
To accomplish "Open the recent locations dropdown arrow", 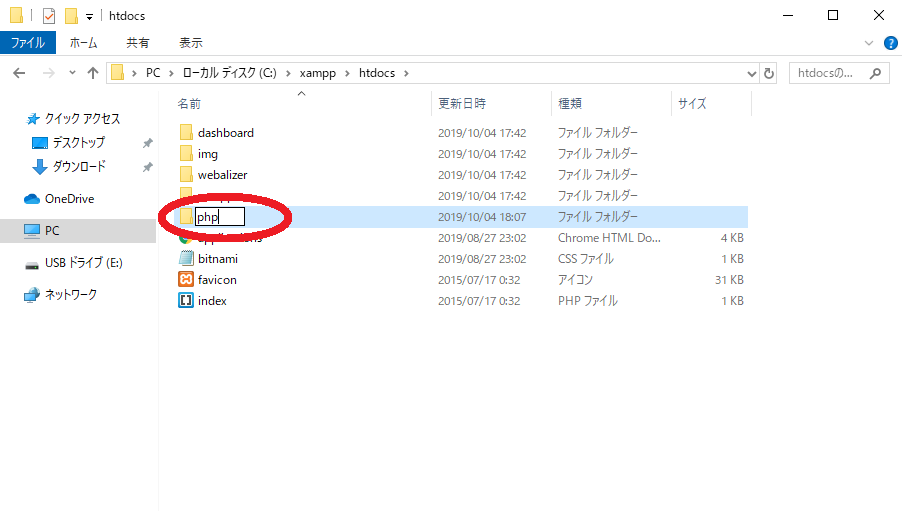I will click(72, 73).
